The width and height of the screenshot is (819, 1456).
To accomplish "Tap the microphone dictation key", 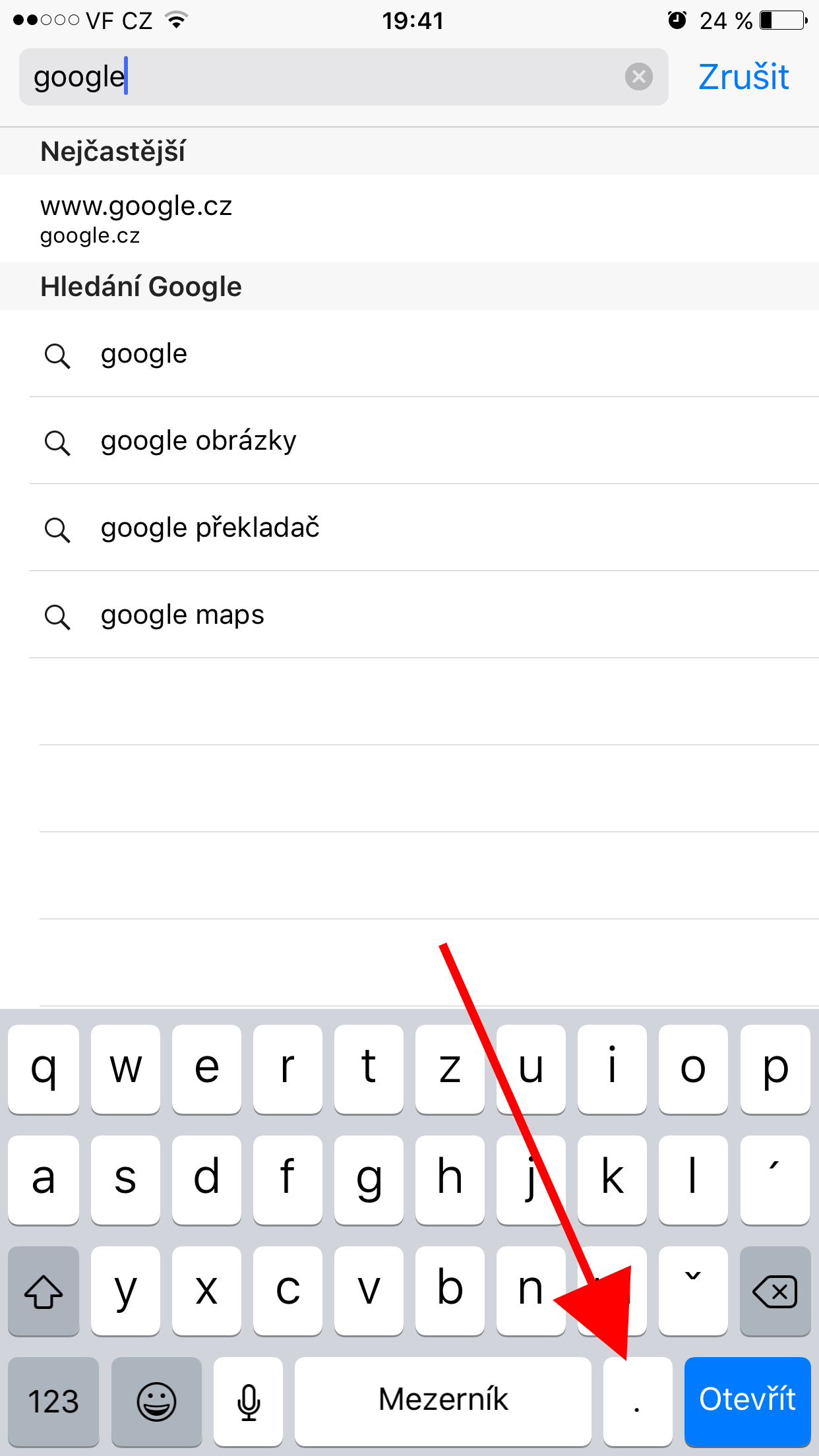I will coord(249,1400).
